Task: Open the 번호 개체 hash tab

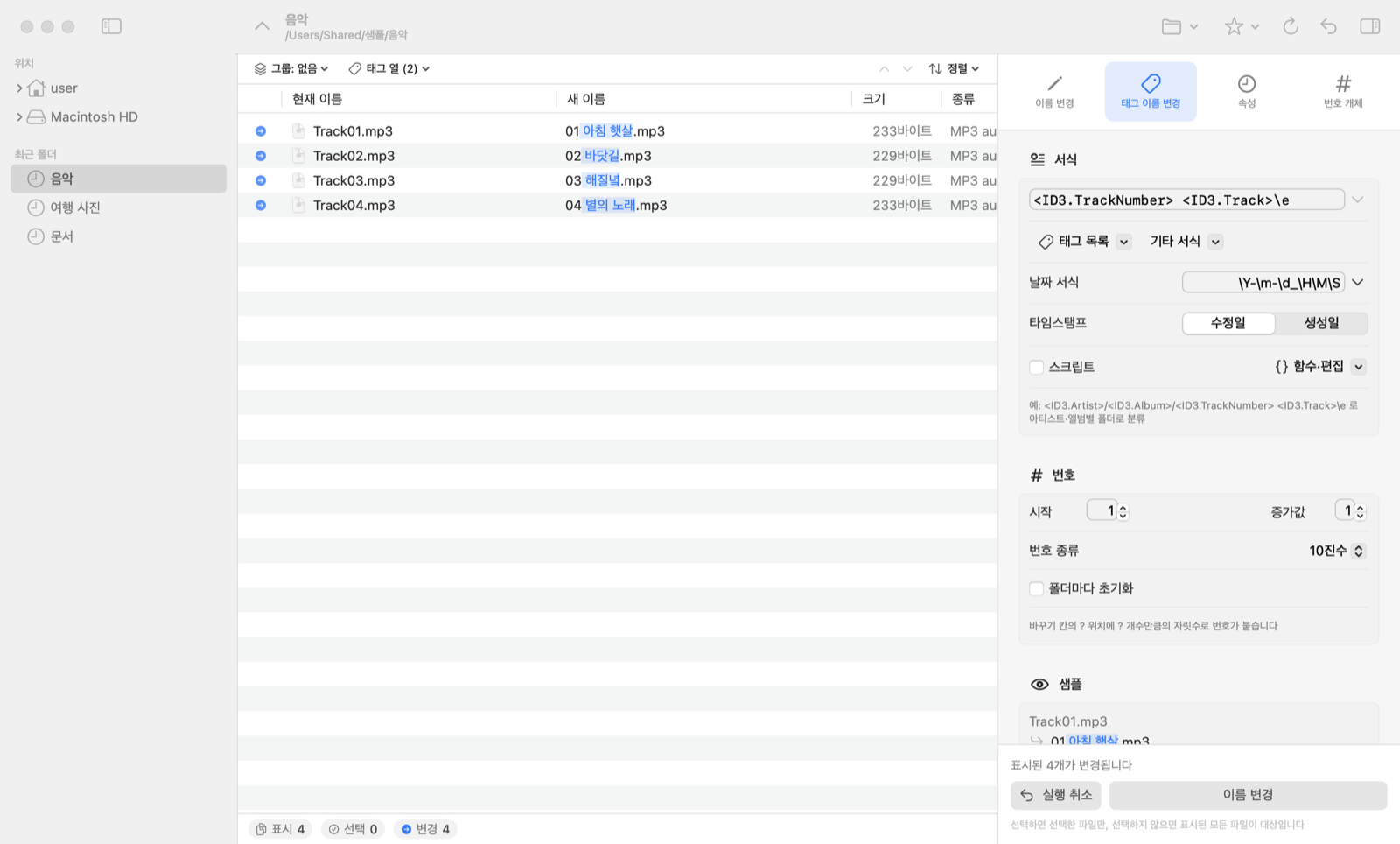Action: point(1343,91)
